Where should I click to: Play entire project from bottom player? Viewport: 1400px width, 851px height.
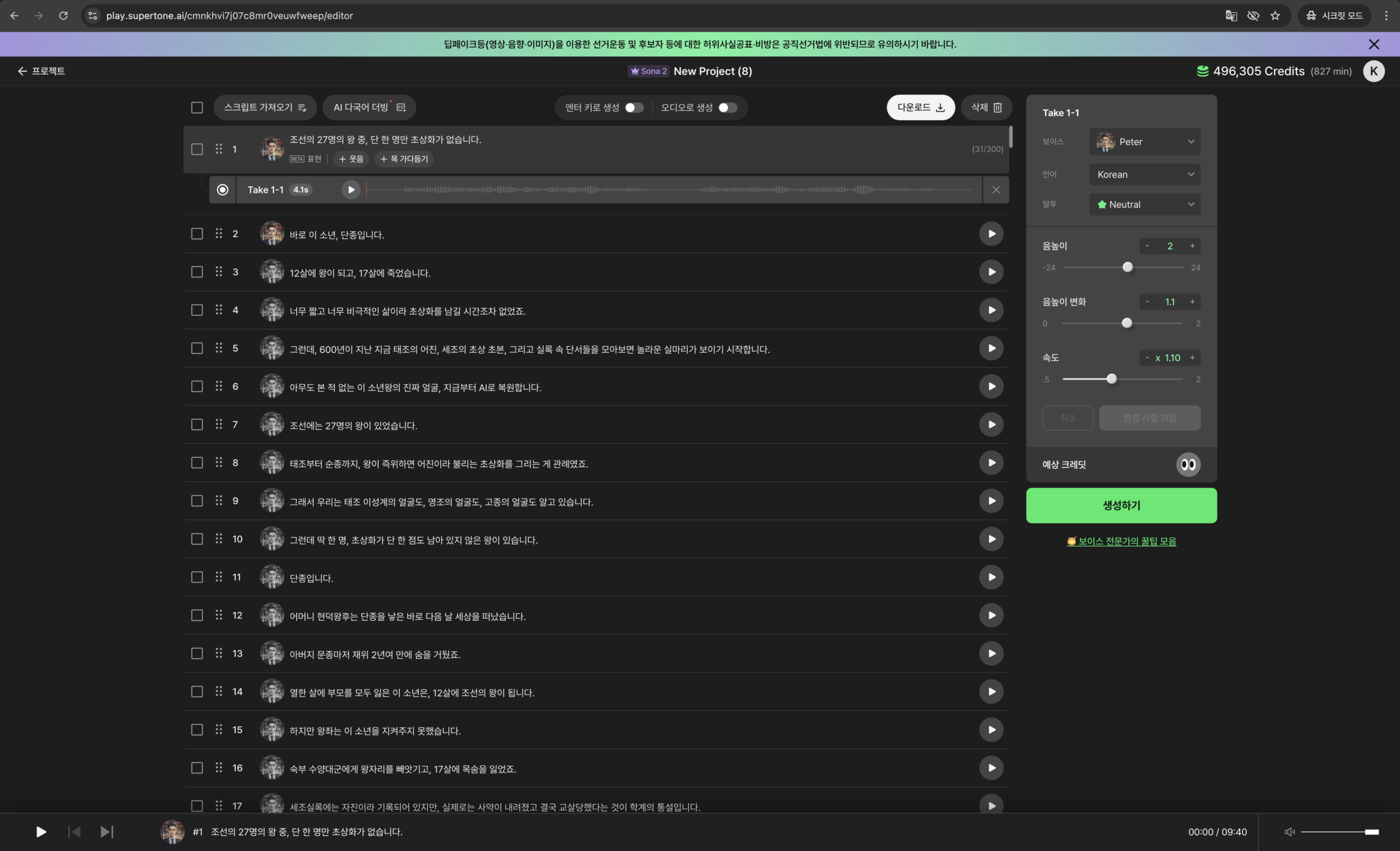coord(41,832)
